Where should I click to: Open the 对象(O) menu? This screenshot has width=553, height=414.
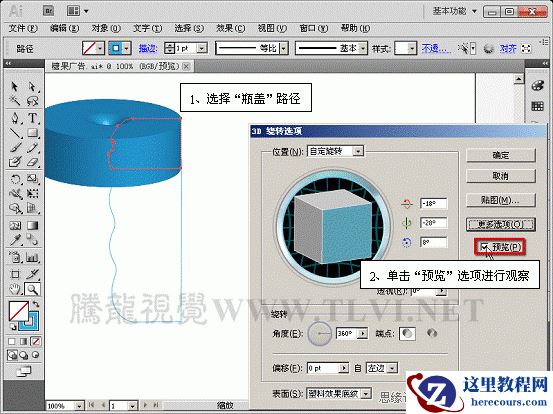106,28
